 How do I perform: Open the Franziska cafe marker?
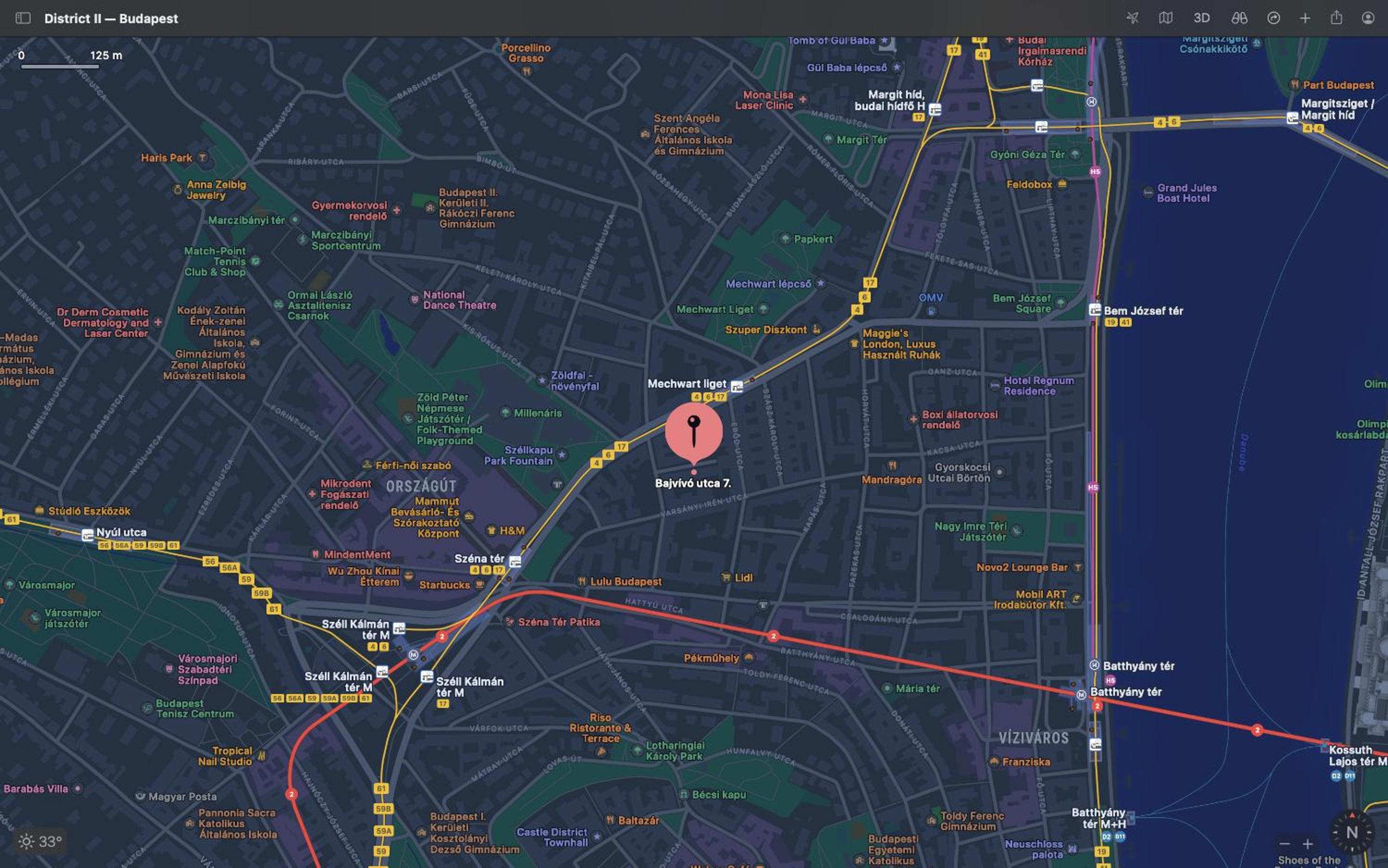click(993, 761)
